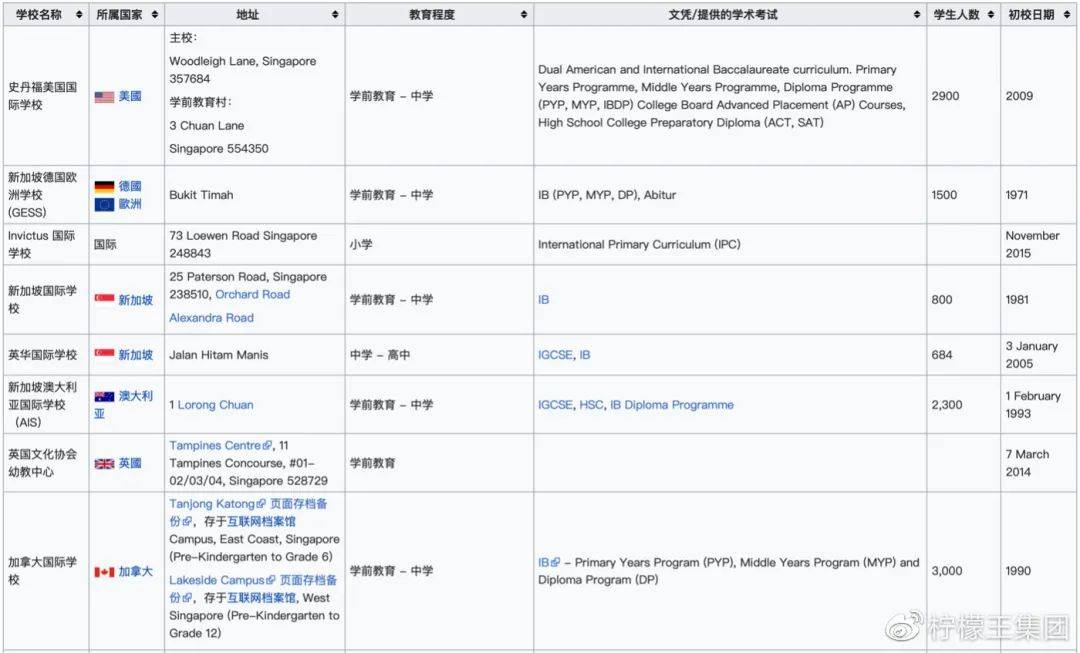Toggle sorting on the 文凭/提供的学术考试 column
The image size is (1080, 653).
click(x=915, y=14)
